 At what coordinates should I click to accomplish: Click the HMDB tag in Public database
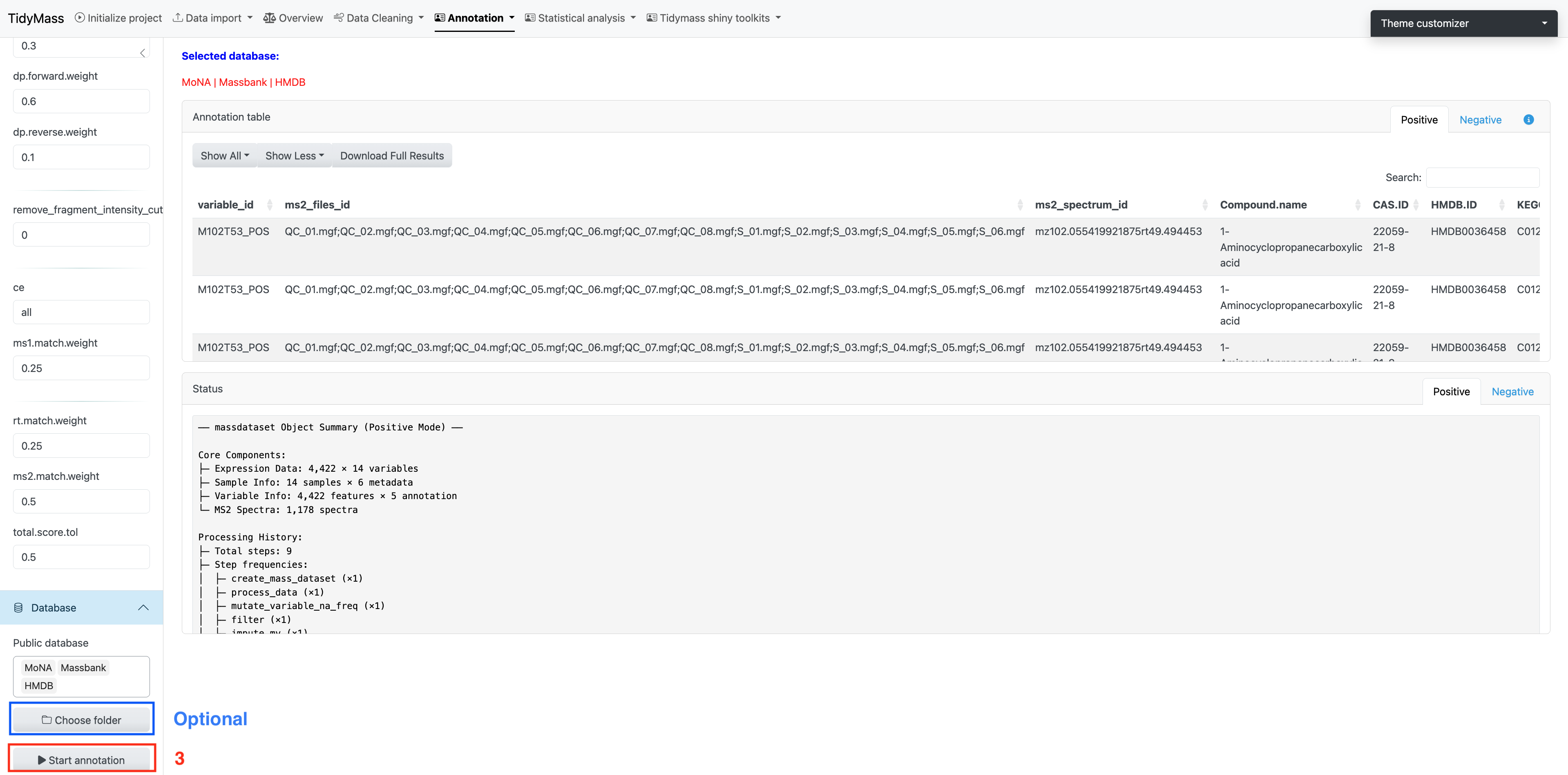click(39, 685)
